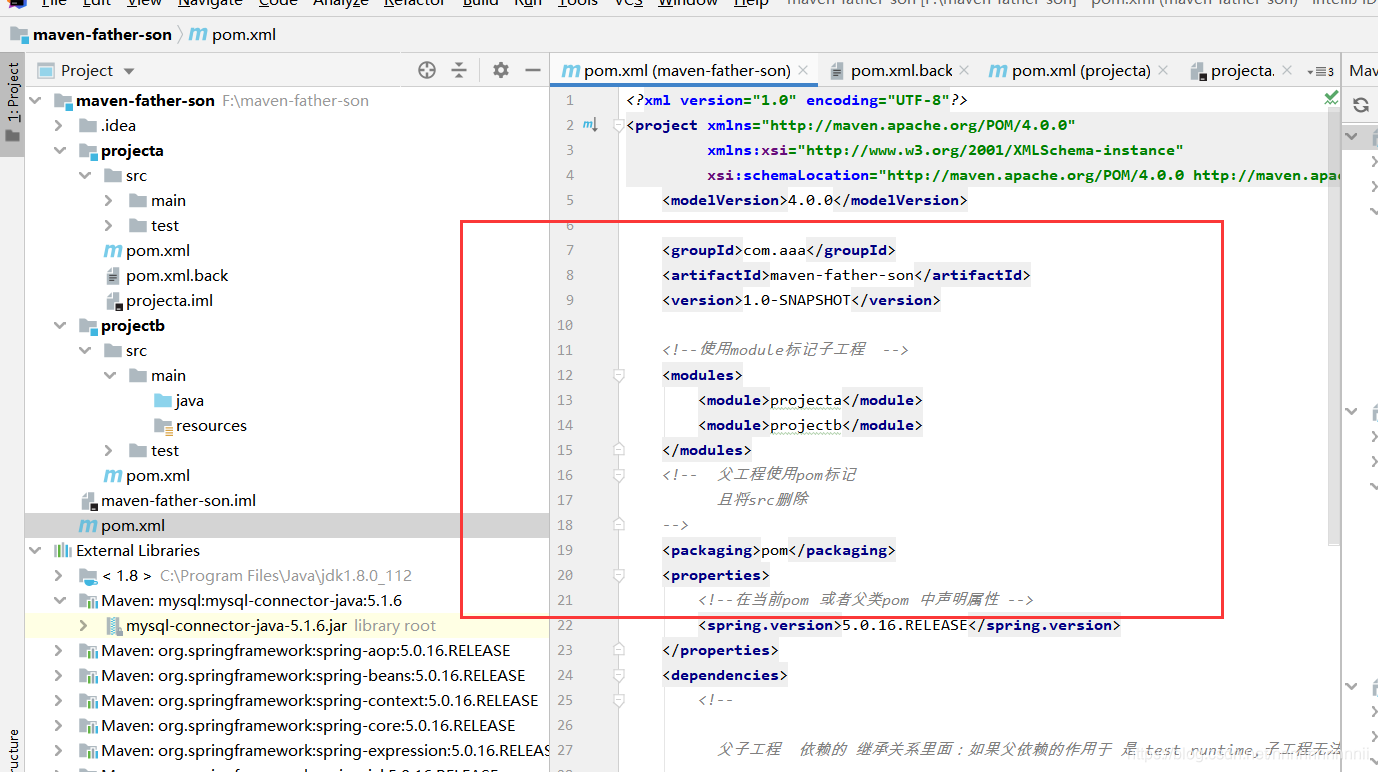Toggle the fold marker at closing modules tag
Viewport: 1378px width, 772px height.
pyautogui.click(x=619, y=450)
